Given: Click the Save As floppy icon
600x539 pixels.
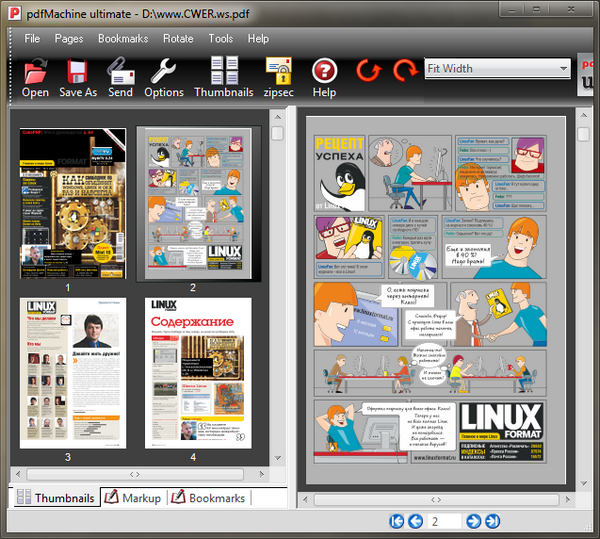Looking at the screenshot, I should [78, 72].
